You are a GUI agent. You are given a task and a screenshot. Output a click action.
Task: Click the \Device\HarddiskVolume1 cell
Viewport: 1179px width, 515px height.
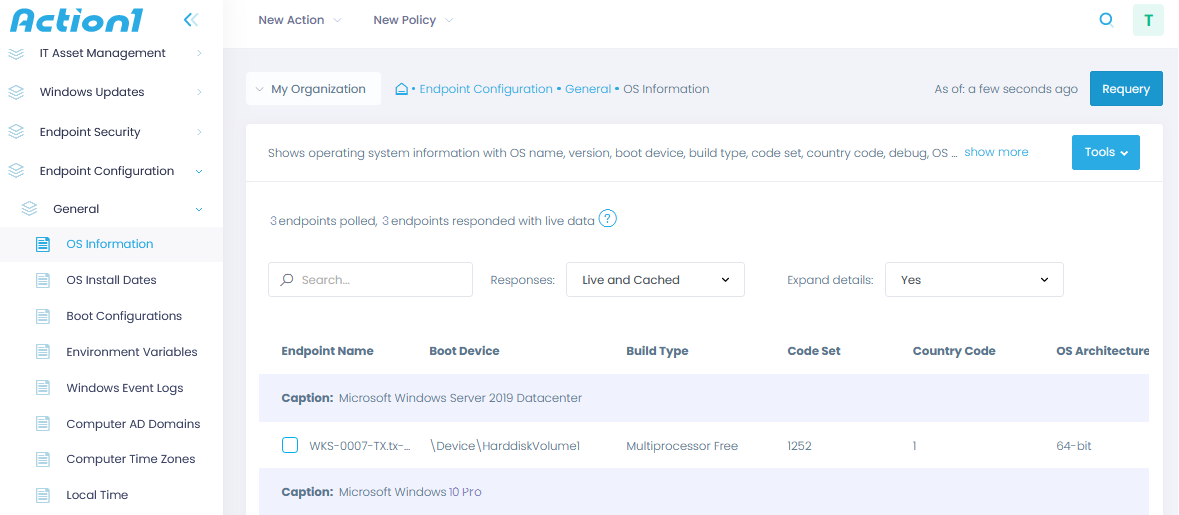[x=505, y=446]
